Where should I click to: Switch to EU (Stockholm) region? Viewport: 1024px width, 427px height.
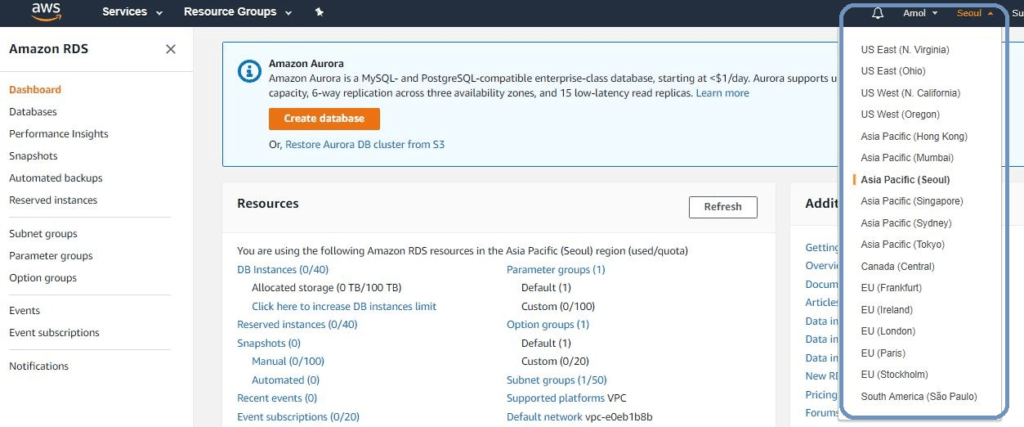[894, 375]
